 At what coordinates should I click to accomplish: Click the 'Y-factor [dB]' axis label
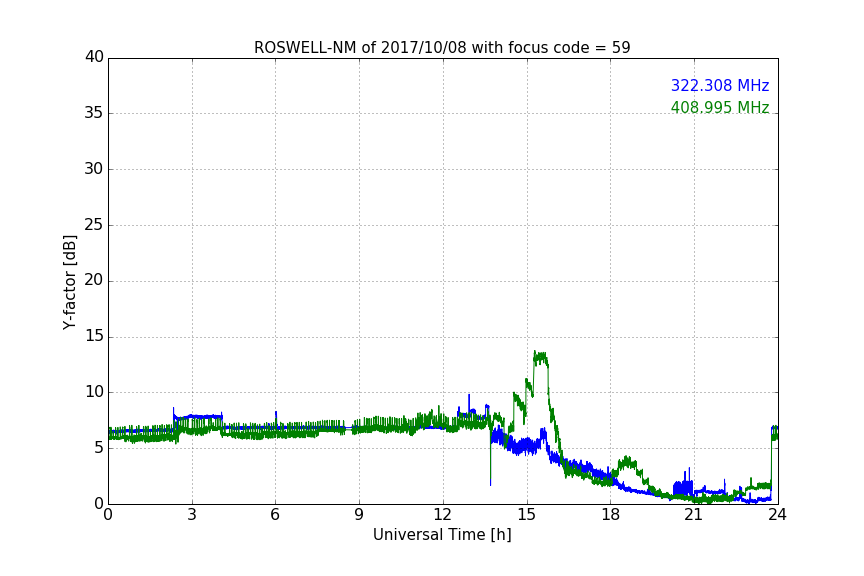coord(69,282)
